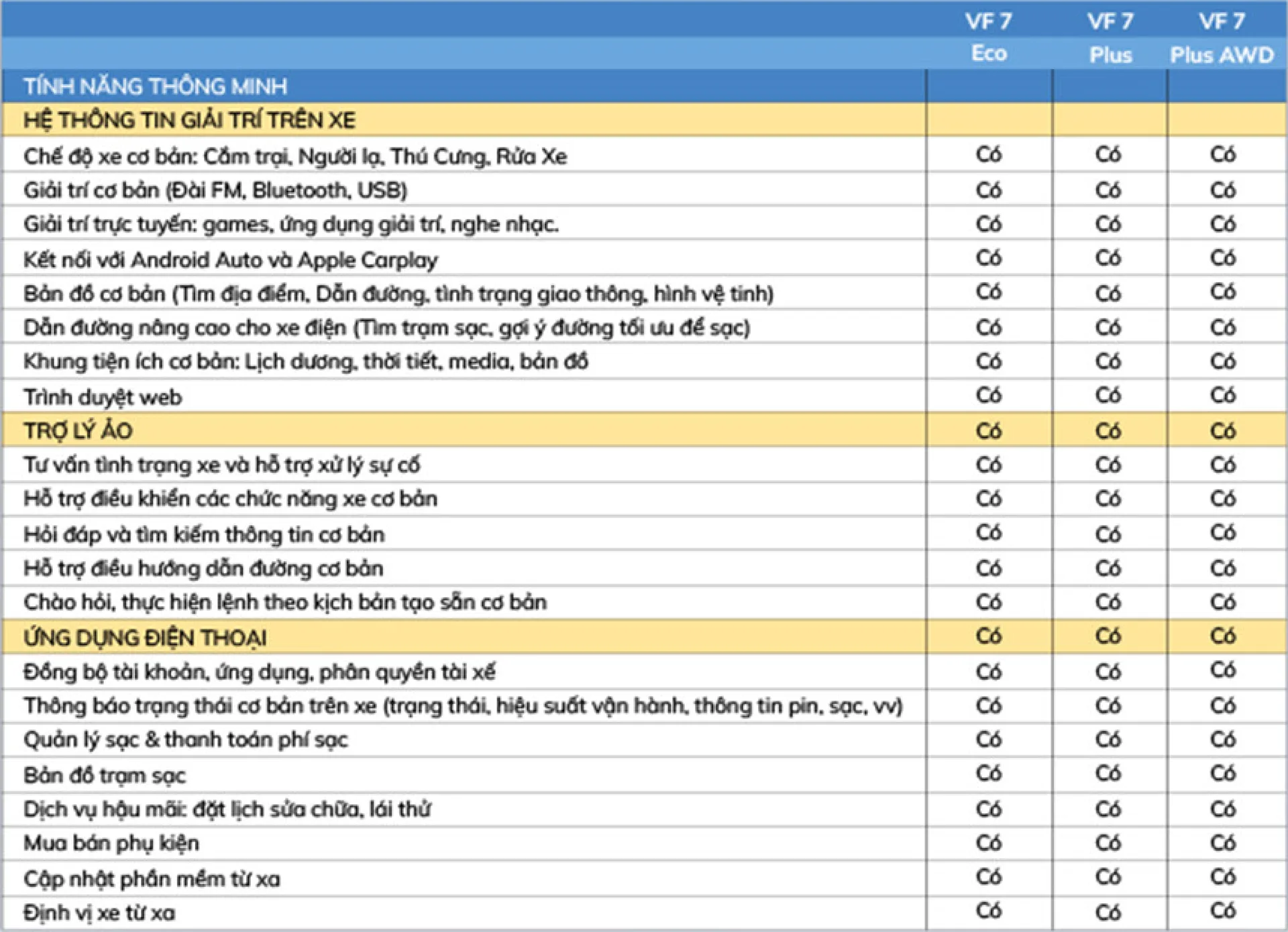Select the ỨNG DỤNG ĐIỆN THOẠI section row

pyautogui.click(x=145, y=637)
